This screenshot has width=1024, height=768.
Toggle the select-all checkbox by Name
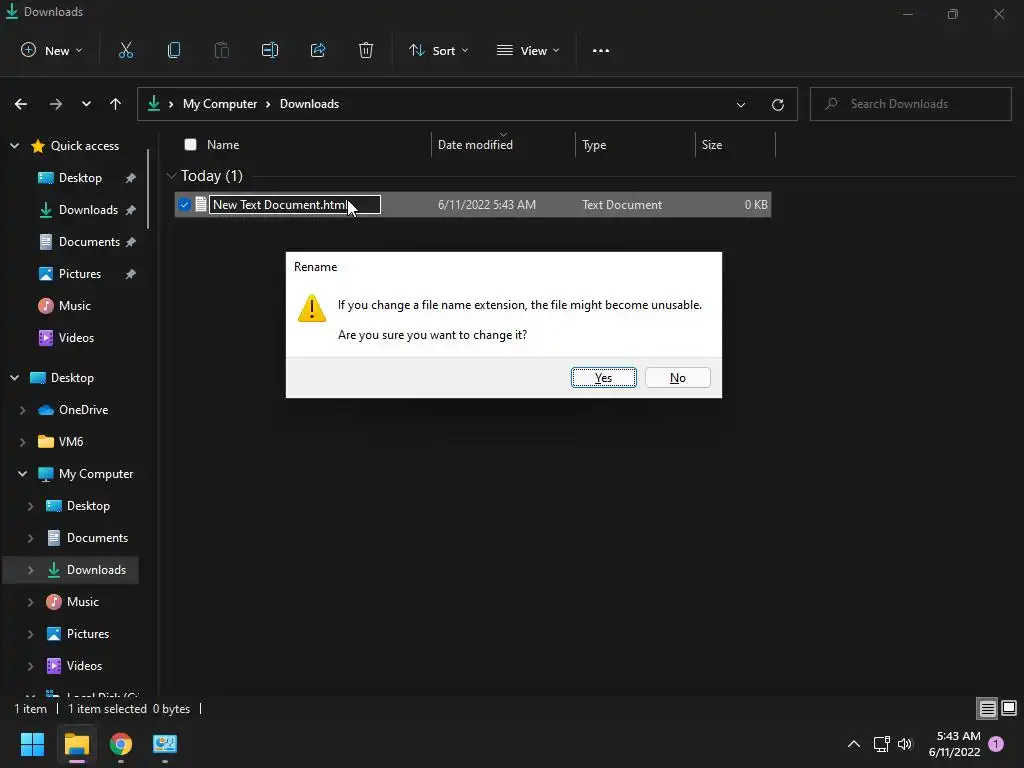point(190,145)
